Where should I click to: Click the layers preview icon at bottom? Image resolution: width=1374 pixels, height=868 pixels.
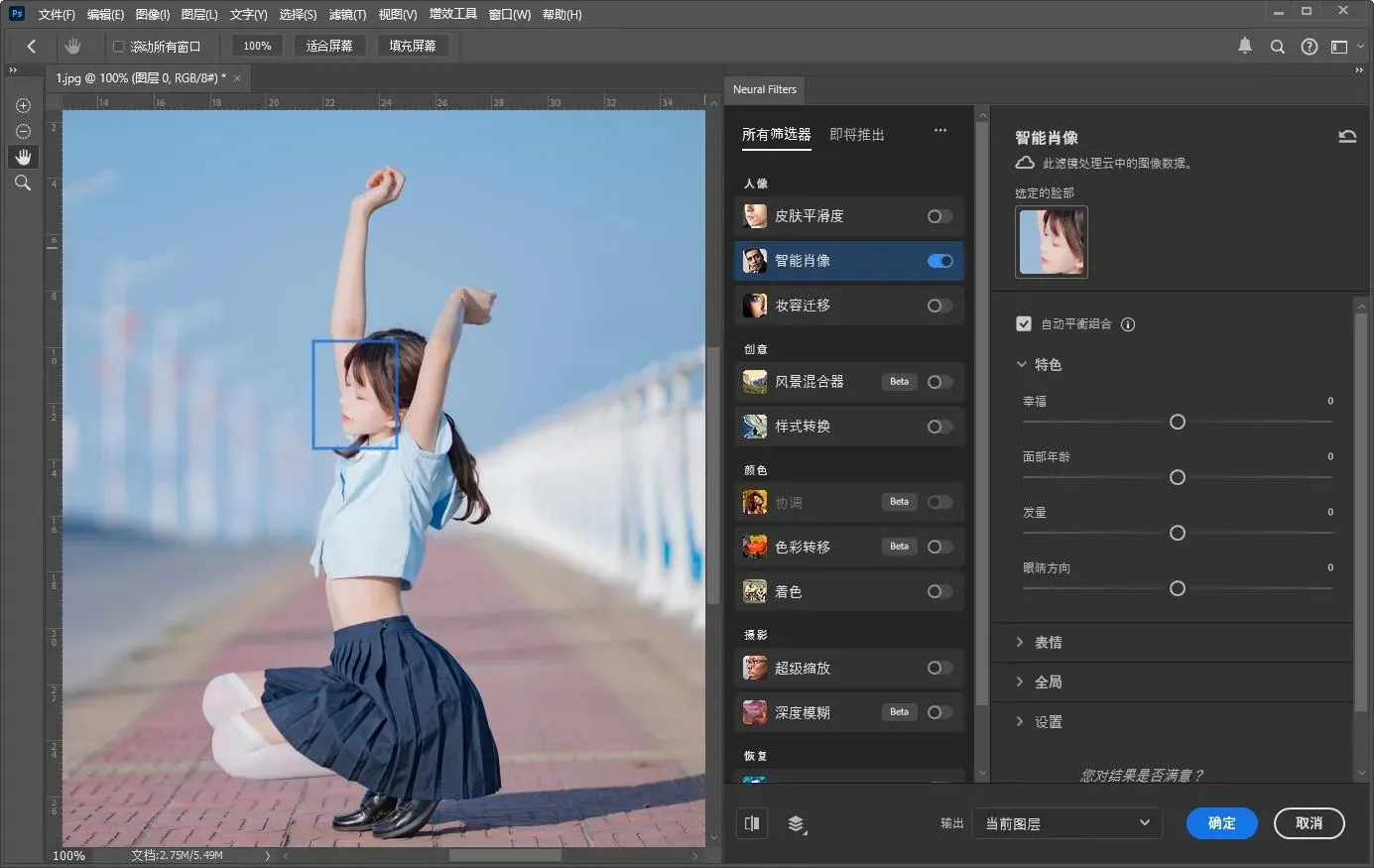pyautogui.click(x=797, y=823)
